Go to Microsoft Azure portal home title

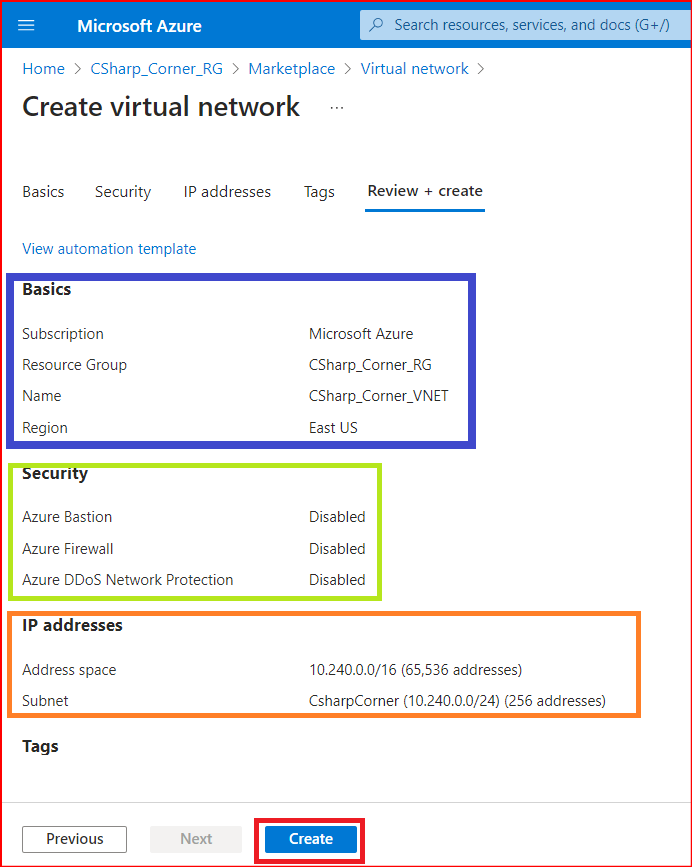pyautogui.click(x=139, y=26)
